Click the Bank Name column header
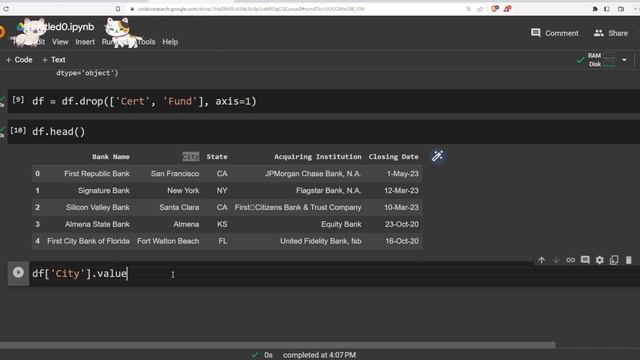 pos(111,156)
